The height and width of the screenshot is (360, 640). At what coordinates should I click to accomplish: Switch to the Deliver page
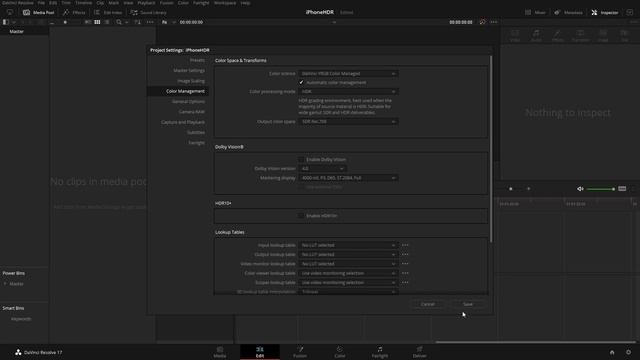tap(420, 352)
